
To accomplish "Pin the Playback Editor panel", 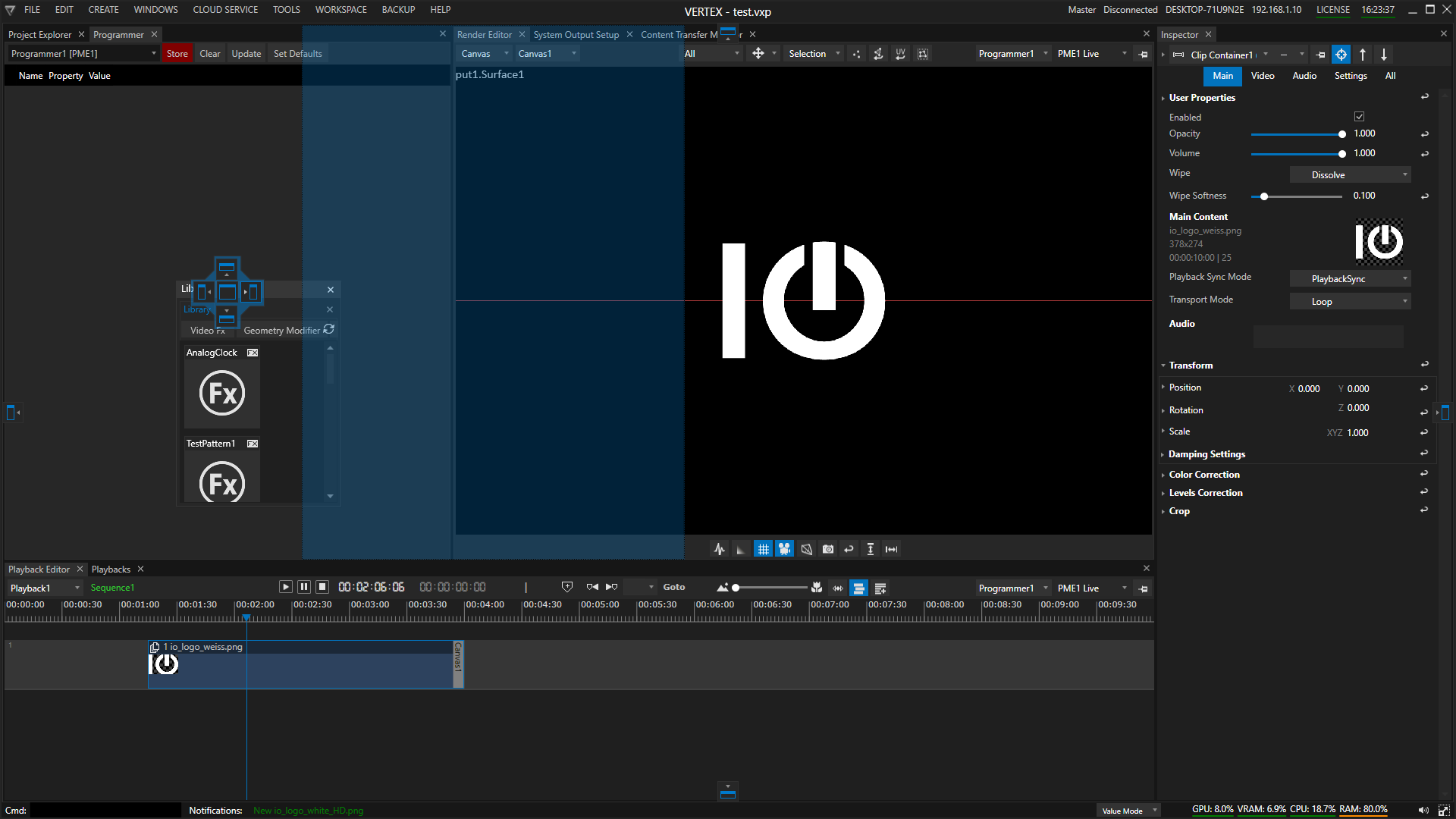I will pyautogui.click(x=1144, y=589).
